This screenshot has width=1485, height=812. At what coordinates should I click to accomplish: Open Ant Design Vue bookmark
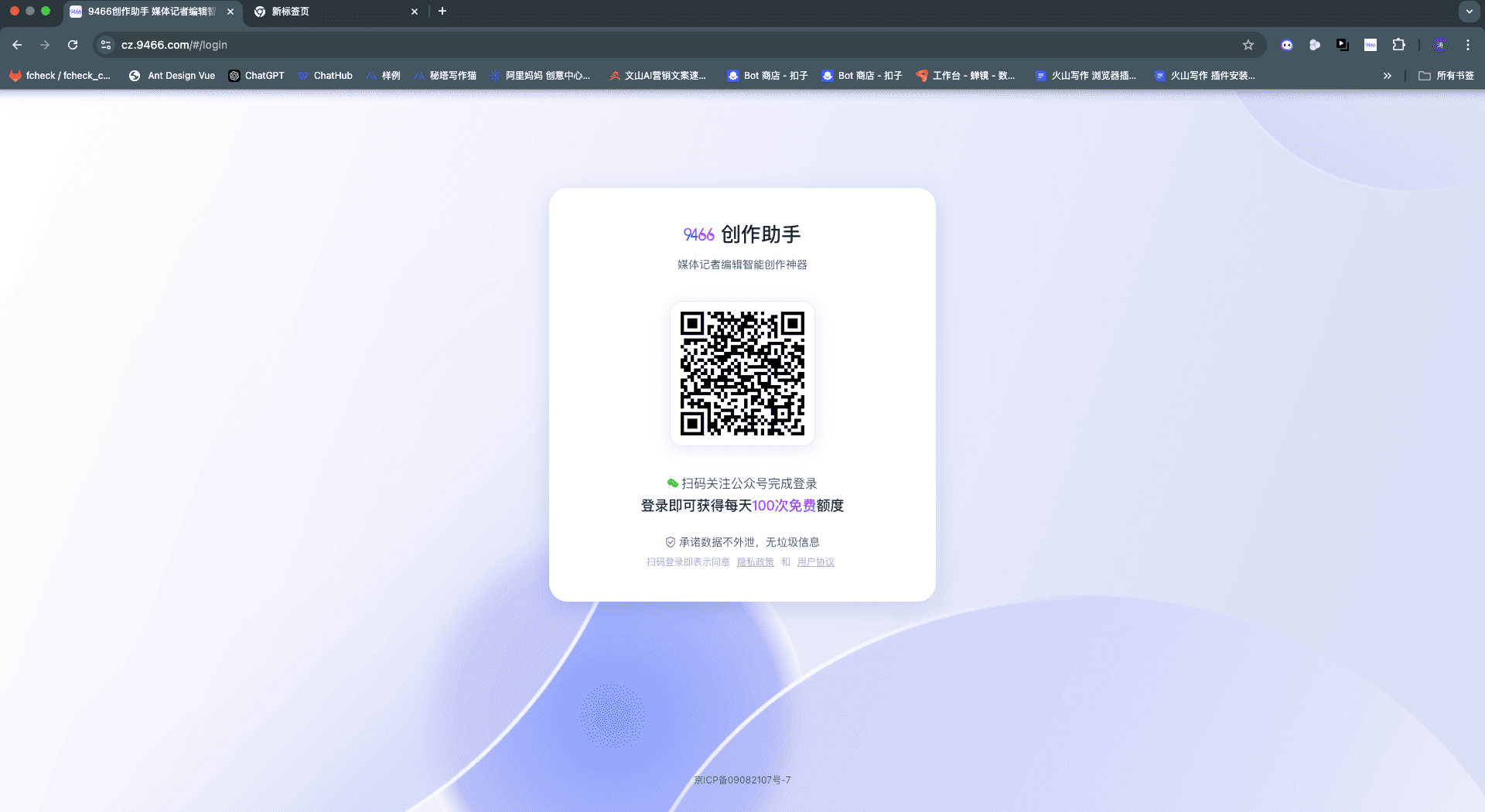tap(172, 76)
